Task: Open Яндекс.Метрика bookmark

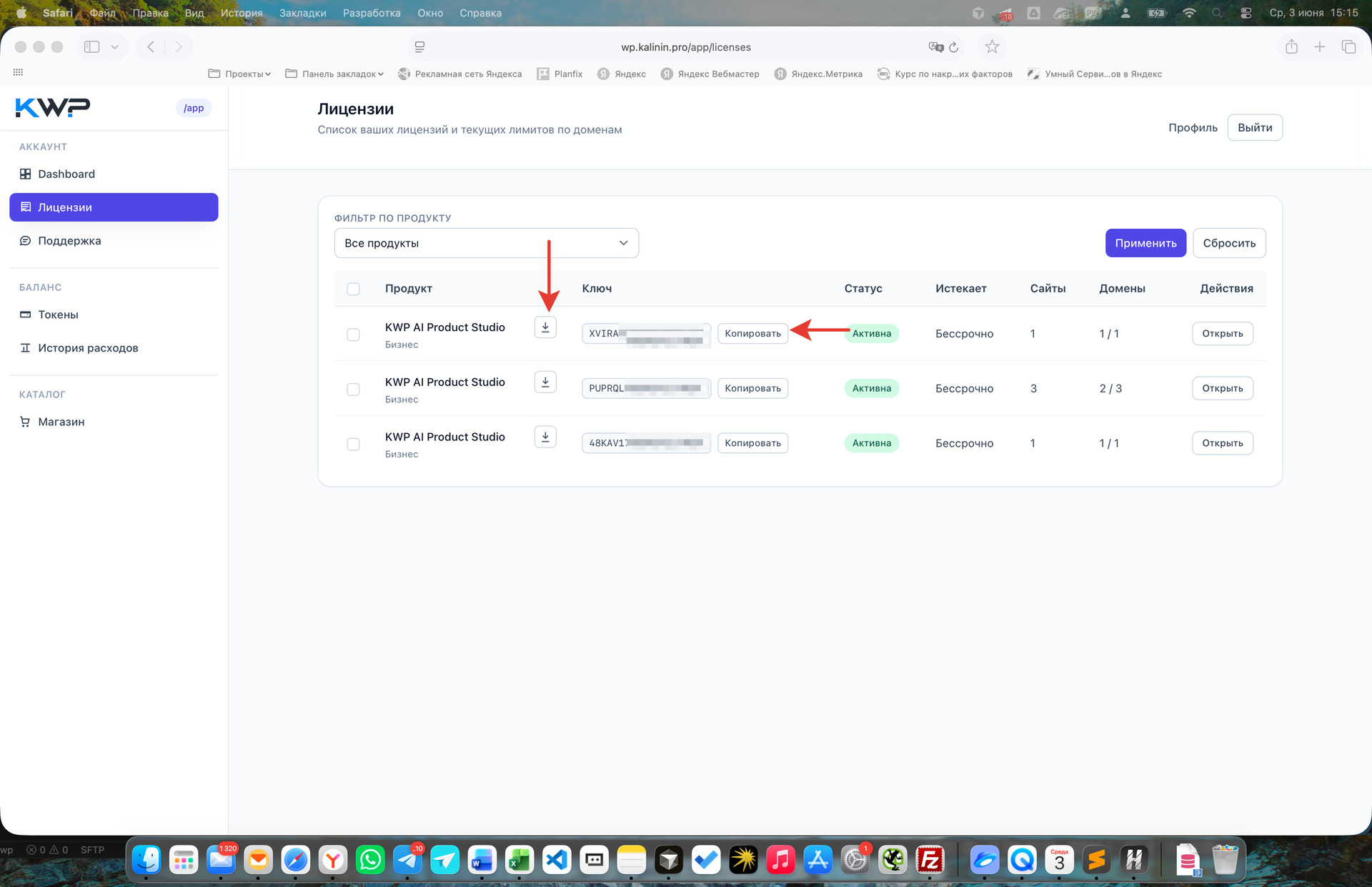Action: point(818,74)
